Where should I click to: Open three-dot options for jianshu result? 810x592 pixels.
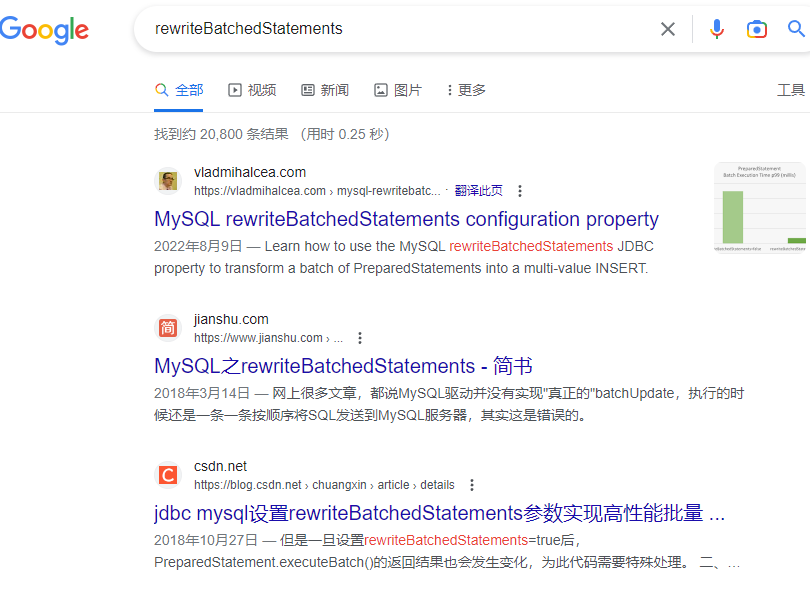point(359,337)
